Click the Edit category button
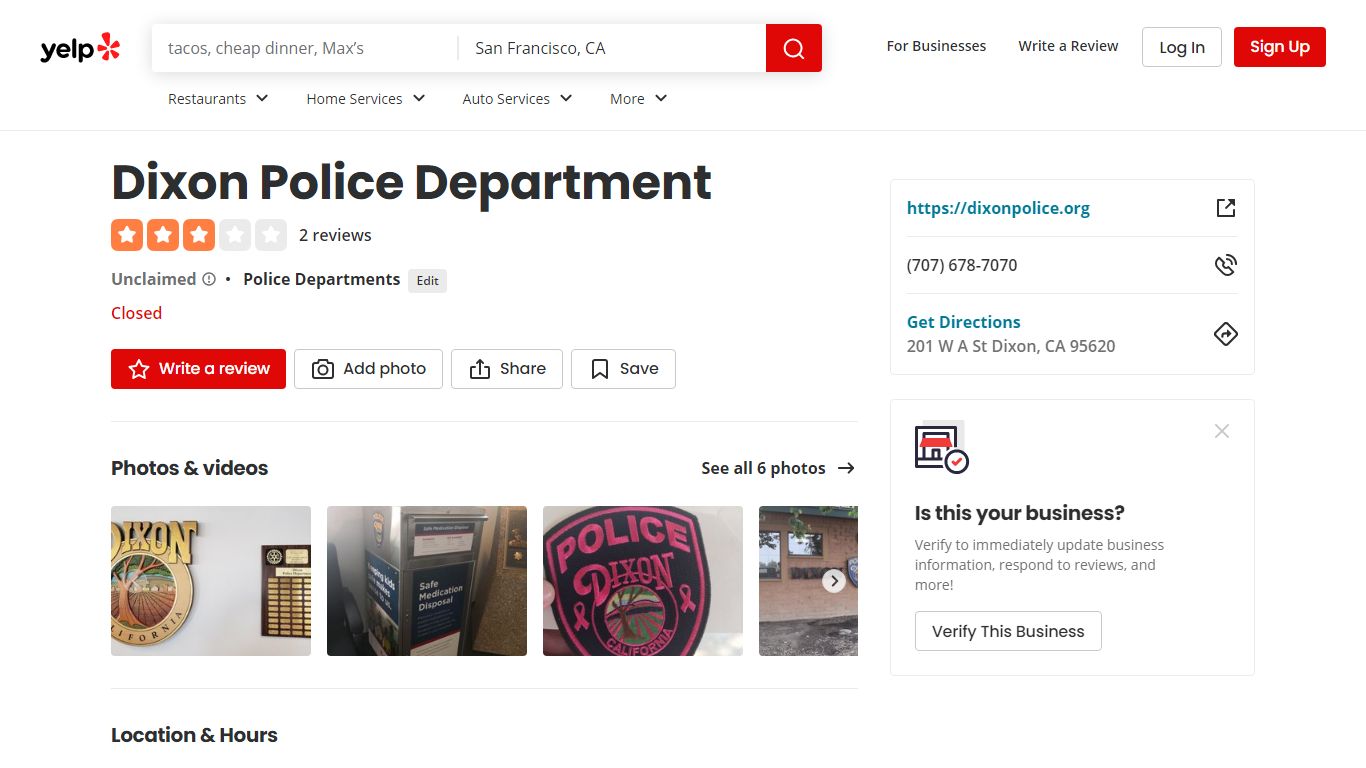 pos(427,281)
